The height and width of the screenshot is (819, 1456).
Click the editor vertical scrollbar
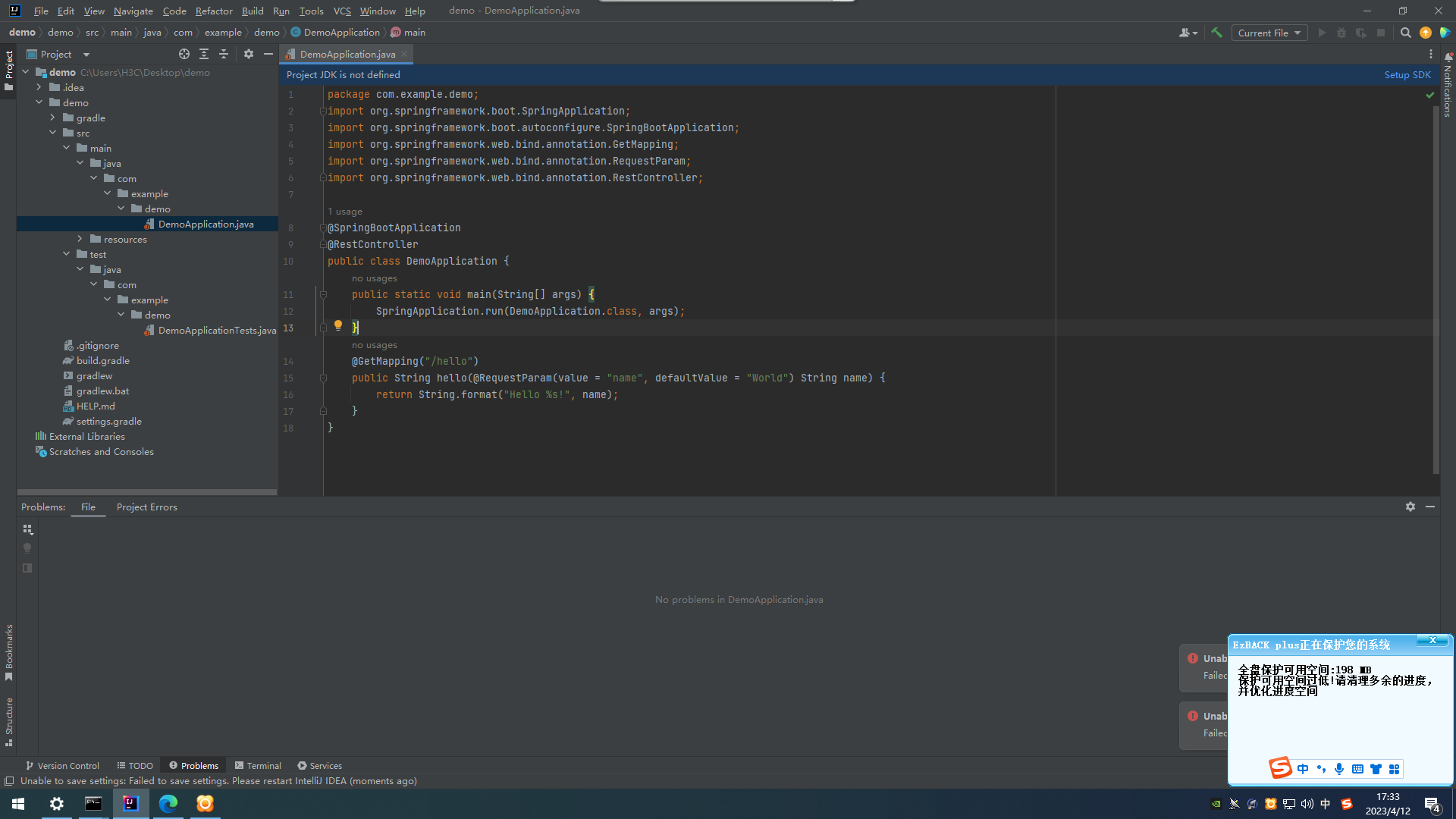[x=1436, y=288]
